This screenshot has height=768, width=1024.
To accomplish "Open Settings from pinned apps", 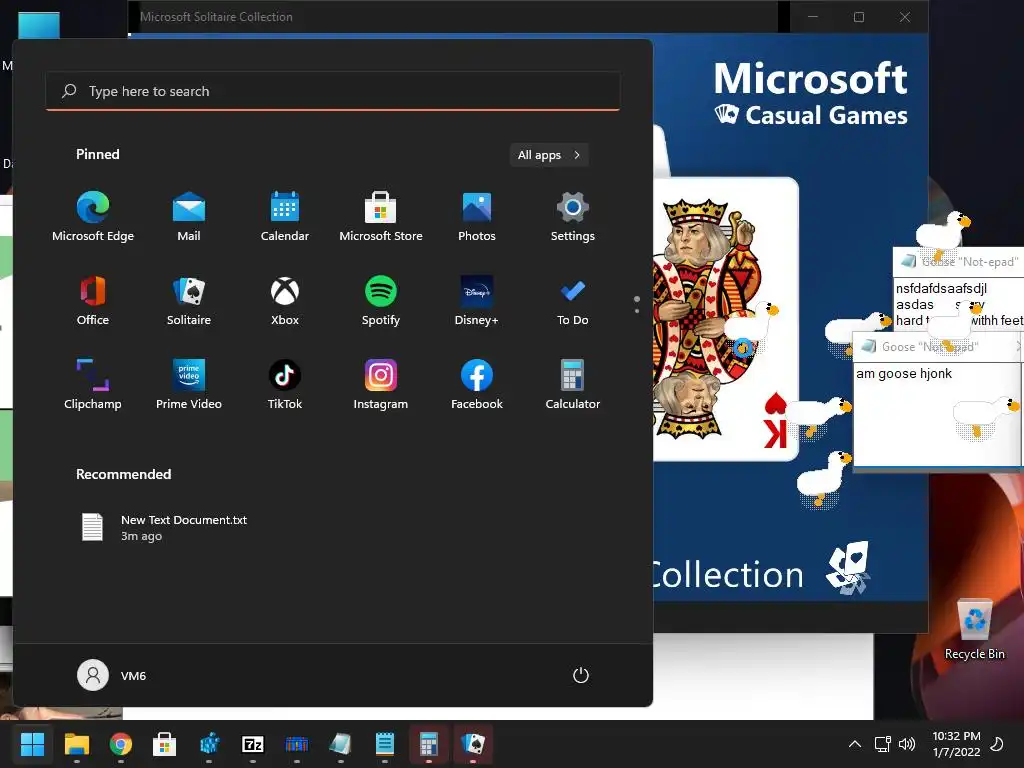I will (x=573, y=217).
